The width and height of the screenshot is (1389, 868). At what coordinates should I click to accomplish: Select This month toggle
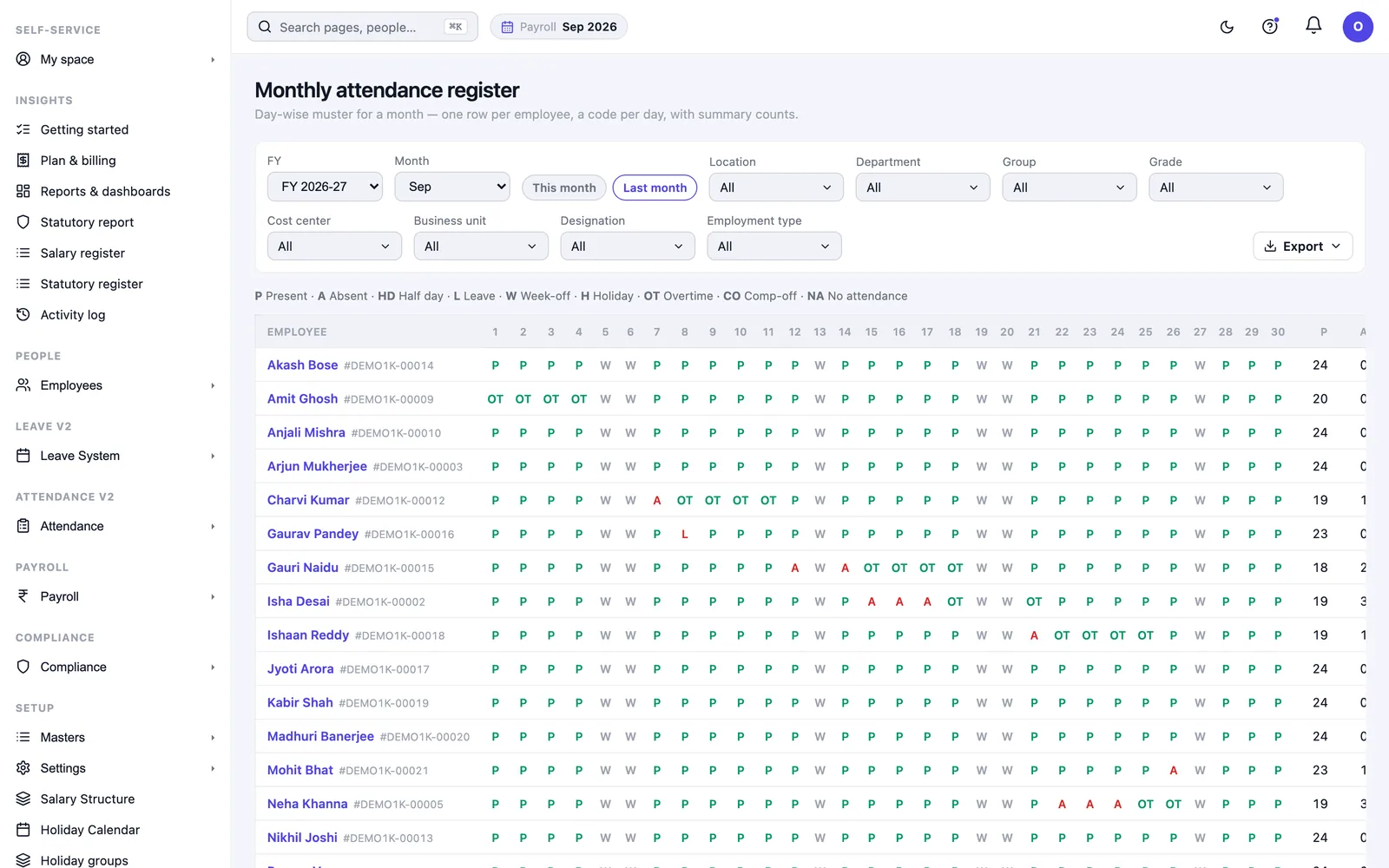pyautogui.click(x=564, y=187)
